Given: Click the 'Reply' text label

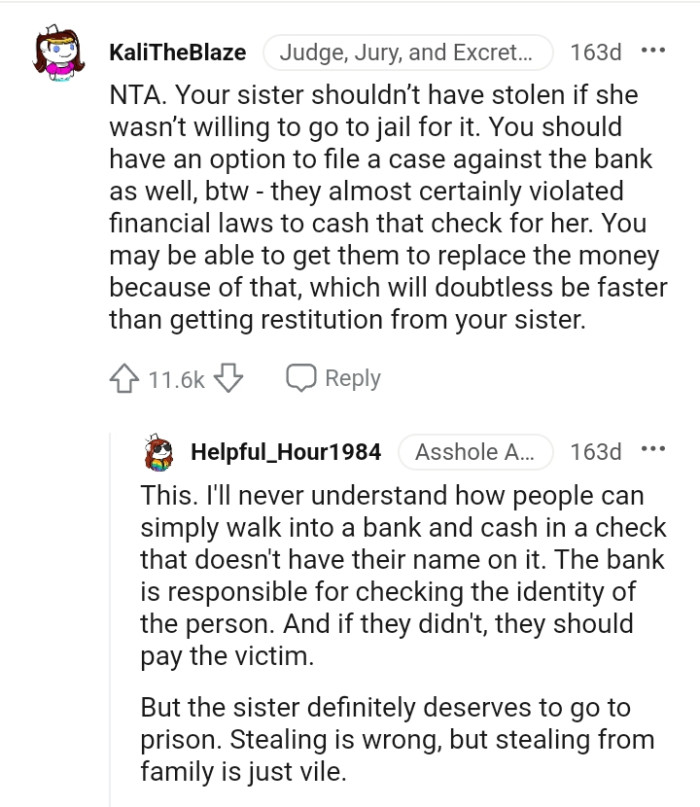Looking at the screenshot, I should click(352, 378).
